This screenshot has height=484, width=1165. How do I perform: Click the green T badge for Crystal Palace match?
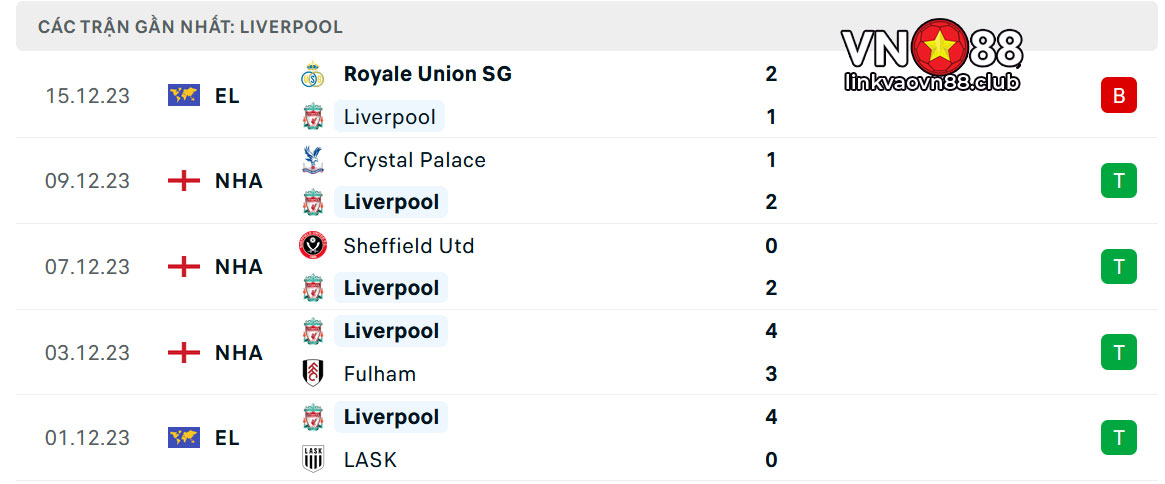1118,181
